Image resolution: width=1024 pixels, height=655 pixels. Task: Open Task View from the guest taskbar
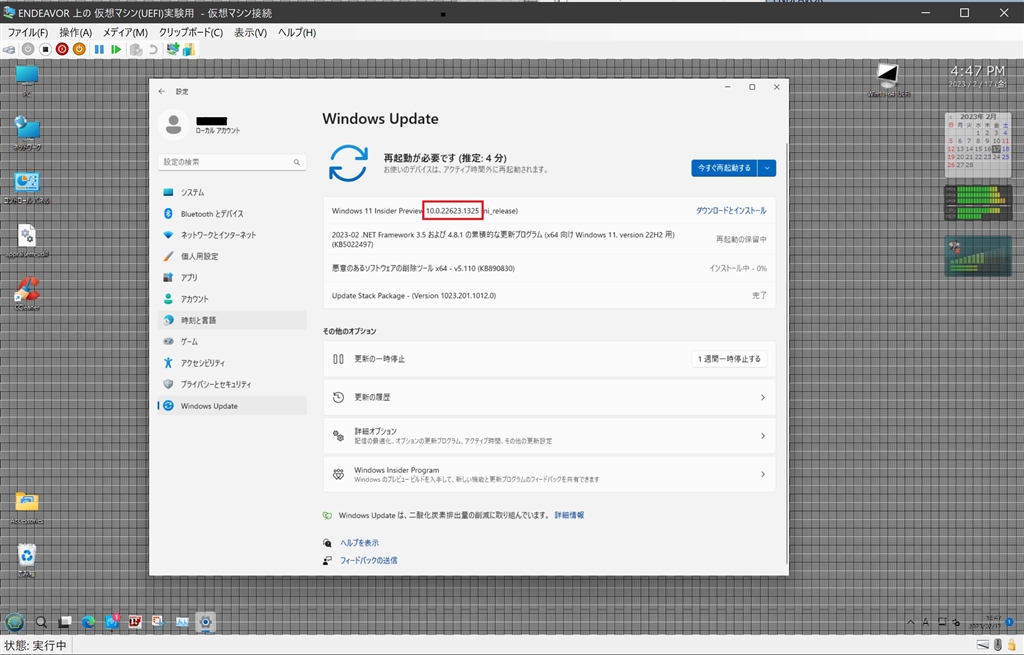[65, 622]
